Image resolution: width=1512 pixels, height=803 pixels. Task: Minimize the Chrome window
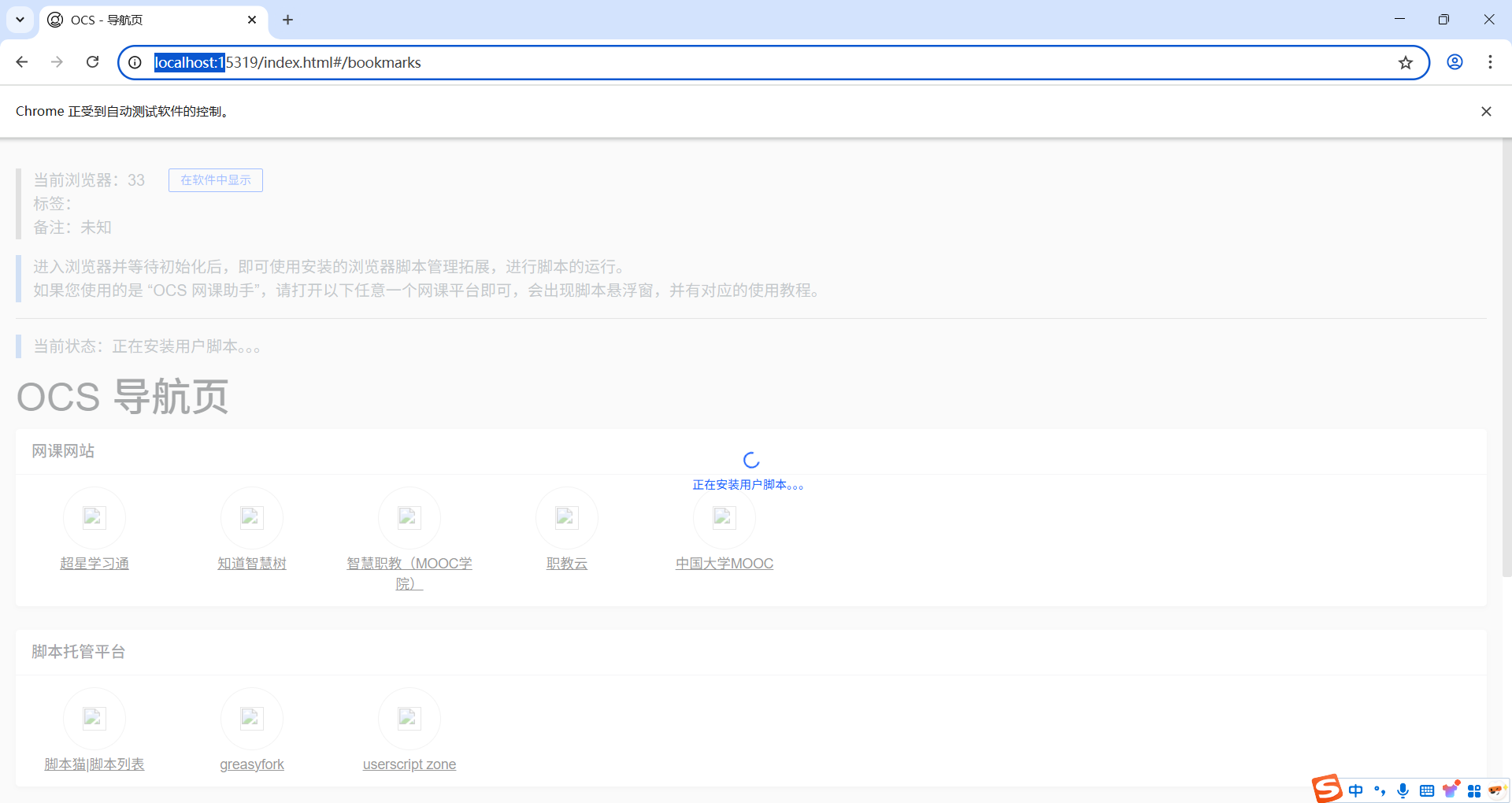point(1399,20)
